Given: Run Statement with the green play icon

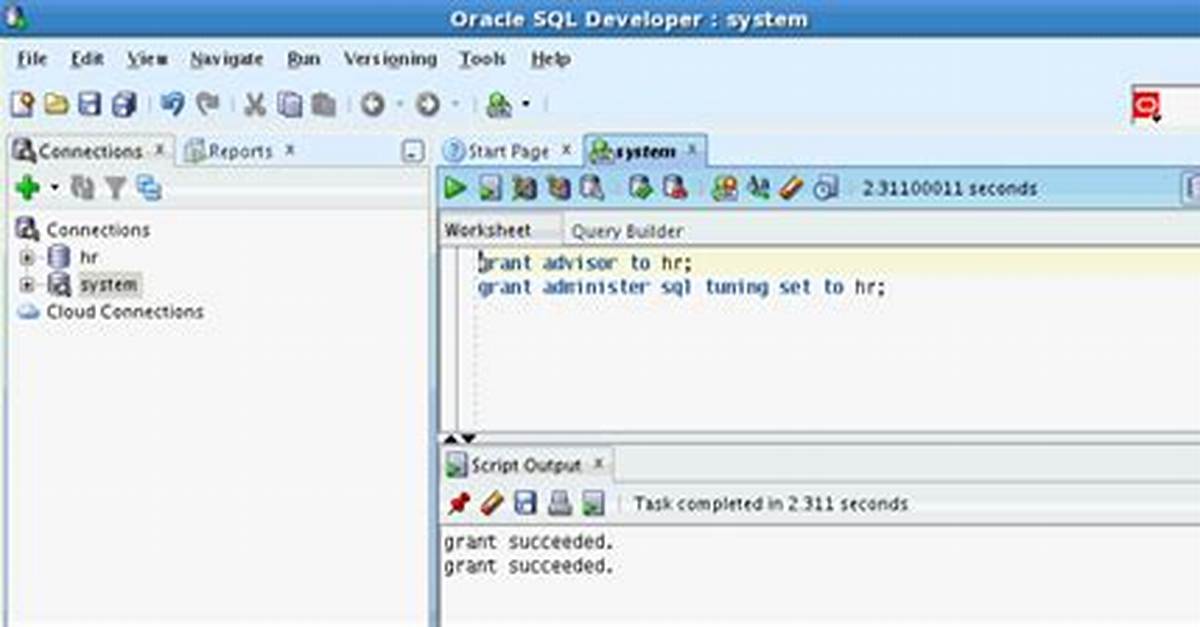Looking at the screenshot, I should [455, 188].
